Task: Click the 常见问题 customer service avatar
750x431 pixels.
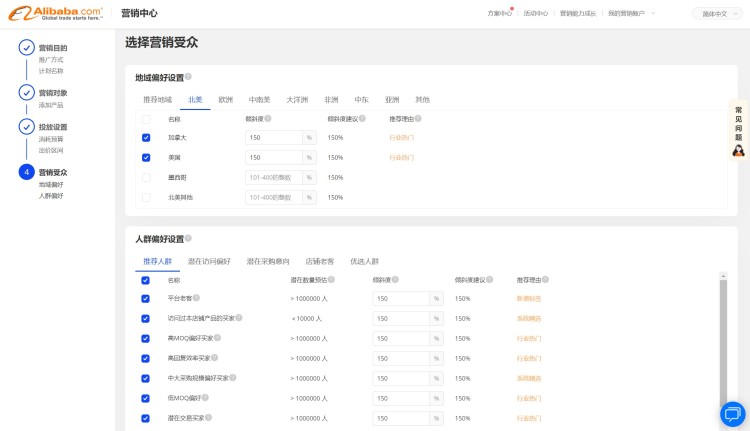Action: [739, 150]
